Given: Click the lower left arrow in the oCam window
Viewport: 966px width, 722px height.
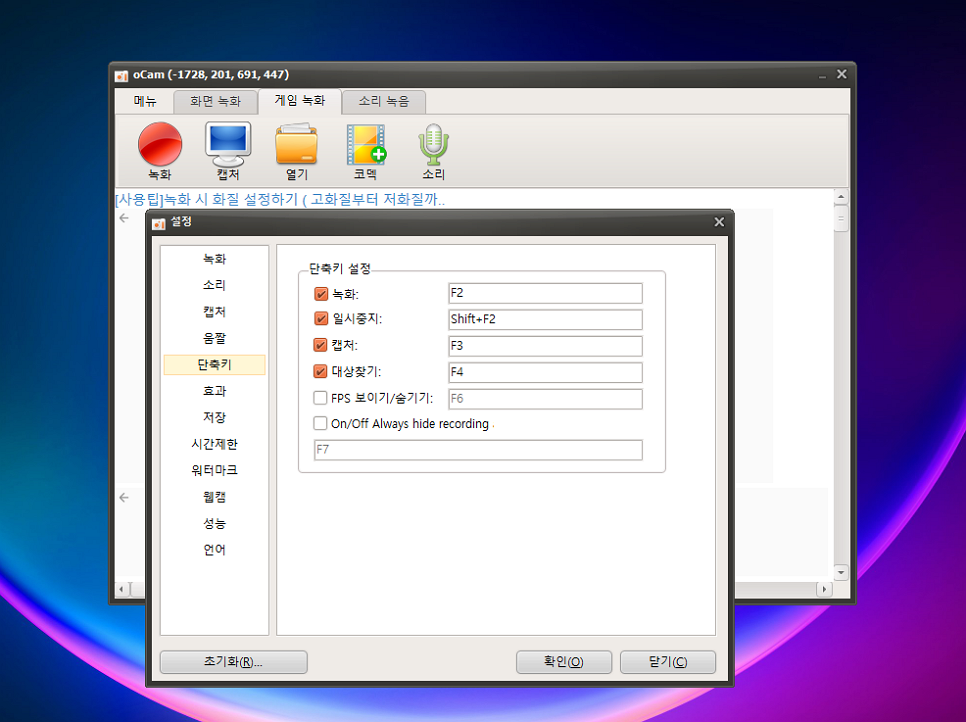Looking at the screenshot, I should click(124, 498).
